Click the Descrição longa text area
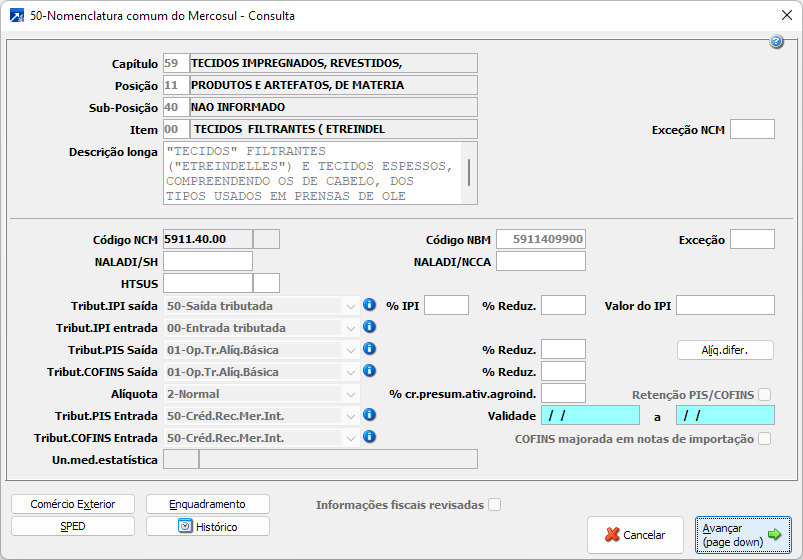 pos(312,173)
